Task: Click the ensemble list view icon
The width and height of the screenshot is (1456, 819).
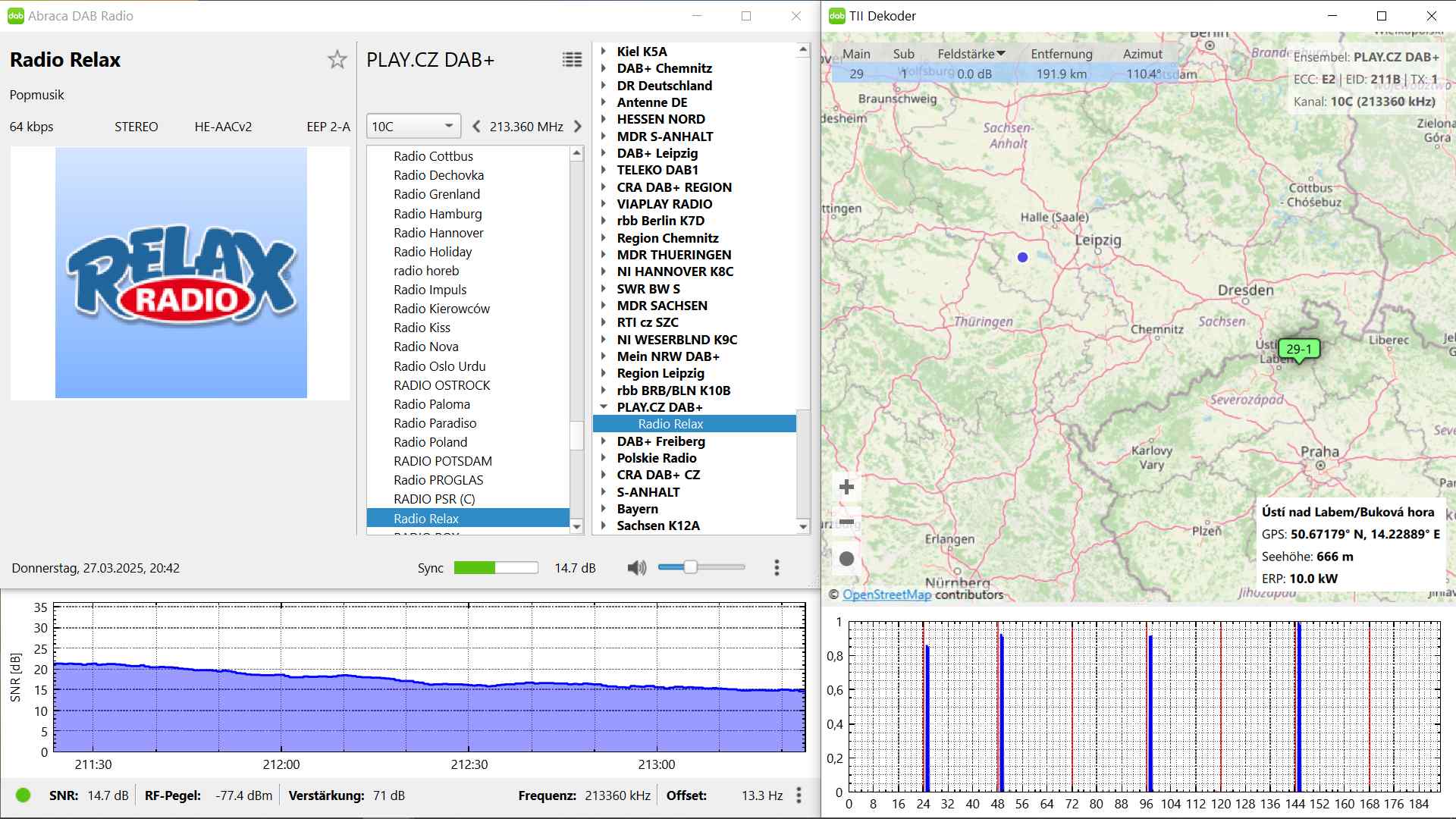Action: coord(572,60)
